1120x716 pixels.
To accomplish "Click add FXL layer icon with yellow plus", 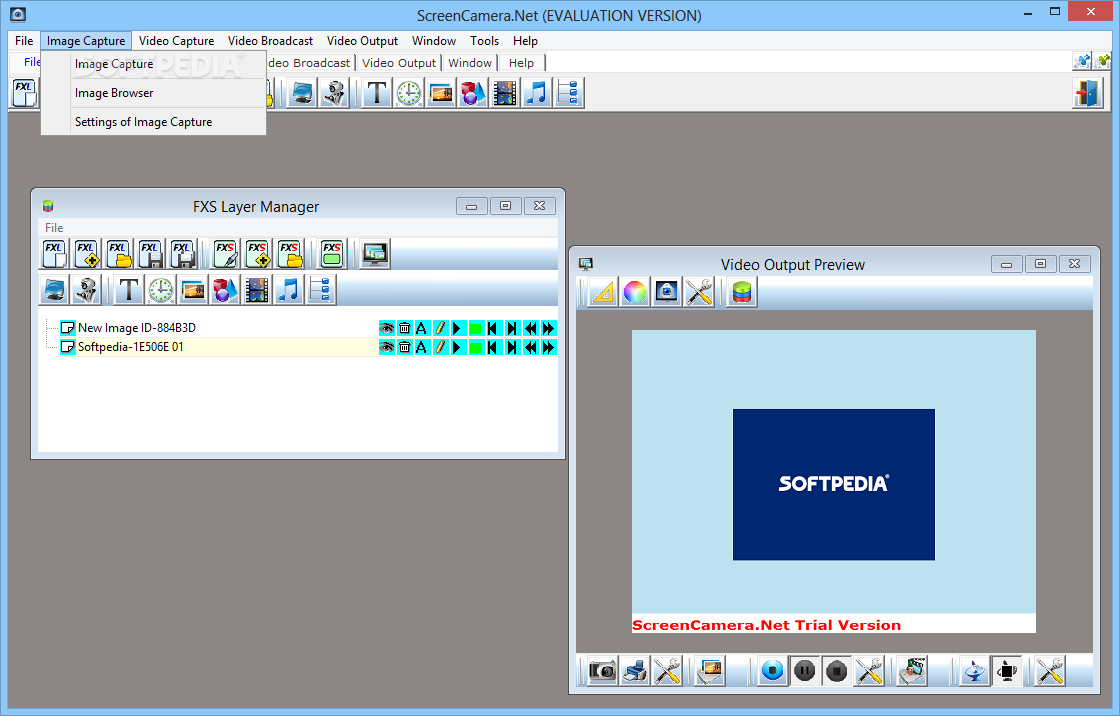I will 86,254.
